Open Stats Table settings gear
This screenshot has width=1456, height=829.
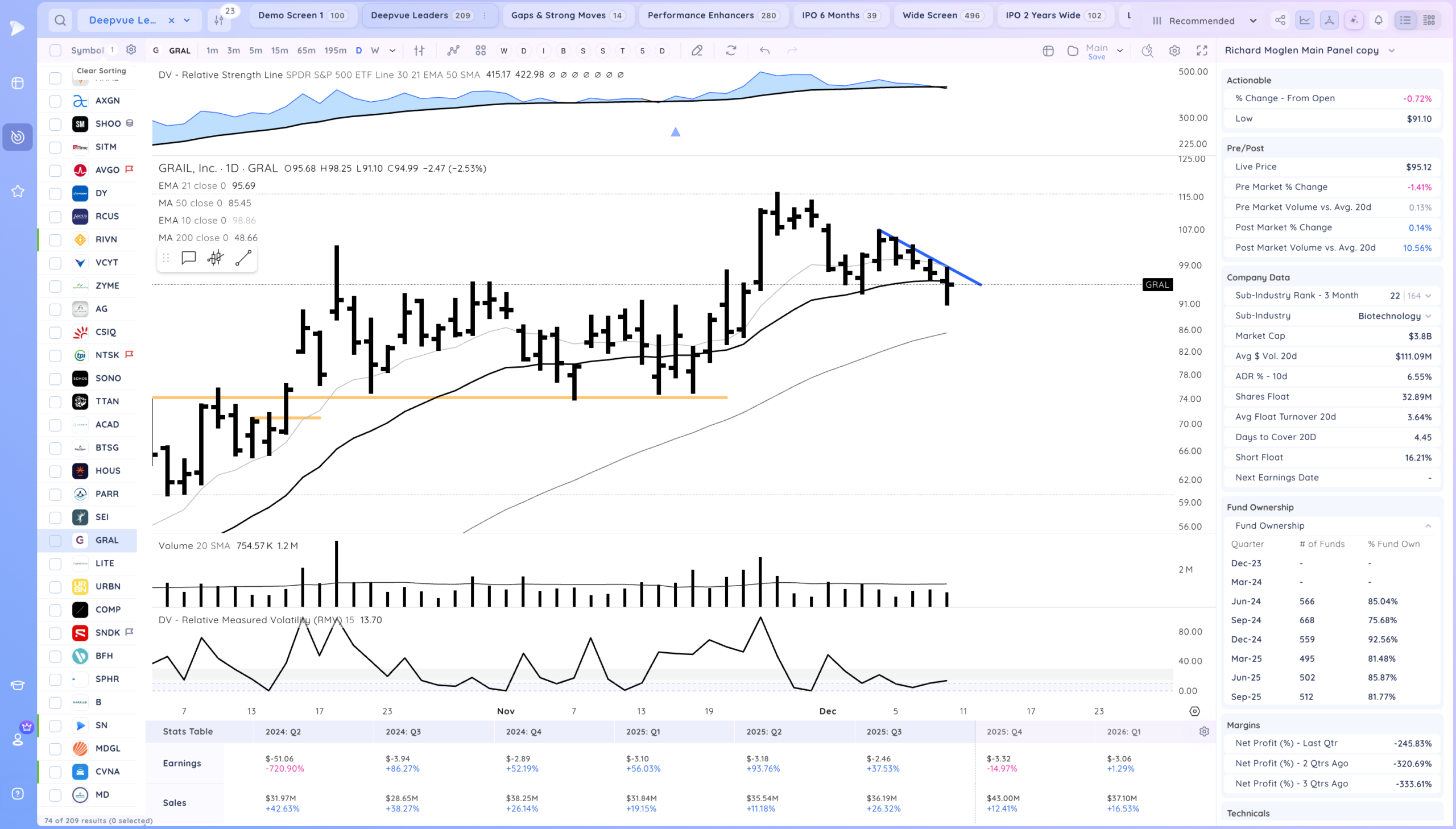[1203, 732]
